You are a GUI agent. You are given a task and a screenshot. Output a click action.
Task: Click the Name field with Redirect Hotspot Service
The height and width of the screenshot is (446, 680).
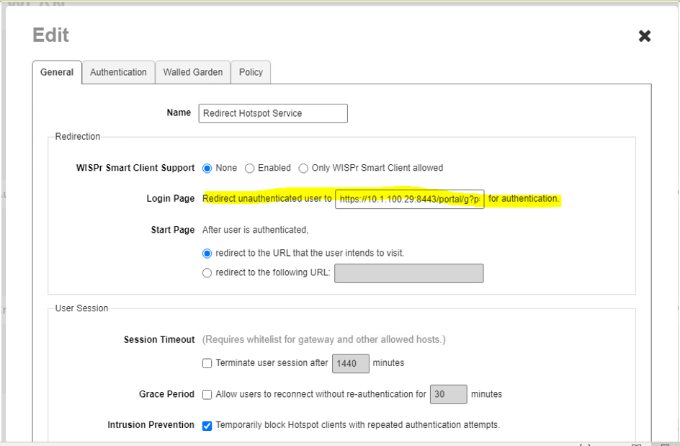click(272, 113)
